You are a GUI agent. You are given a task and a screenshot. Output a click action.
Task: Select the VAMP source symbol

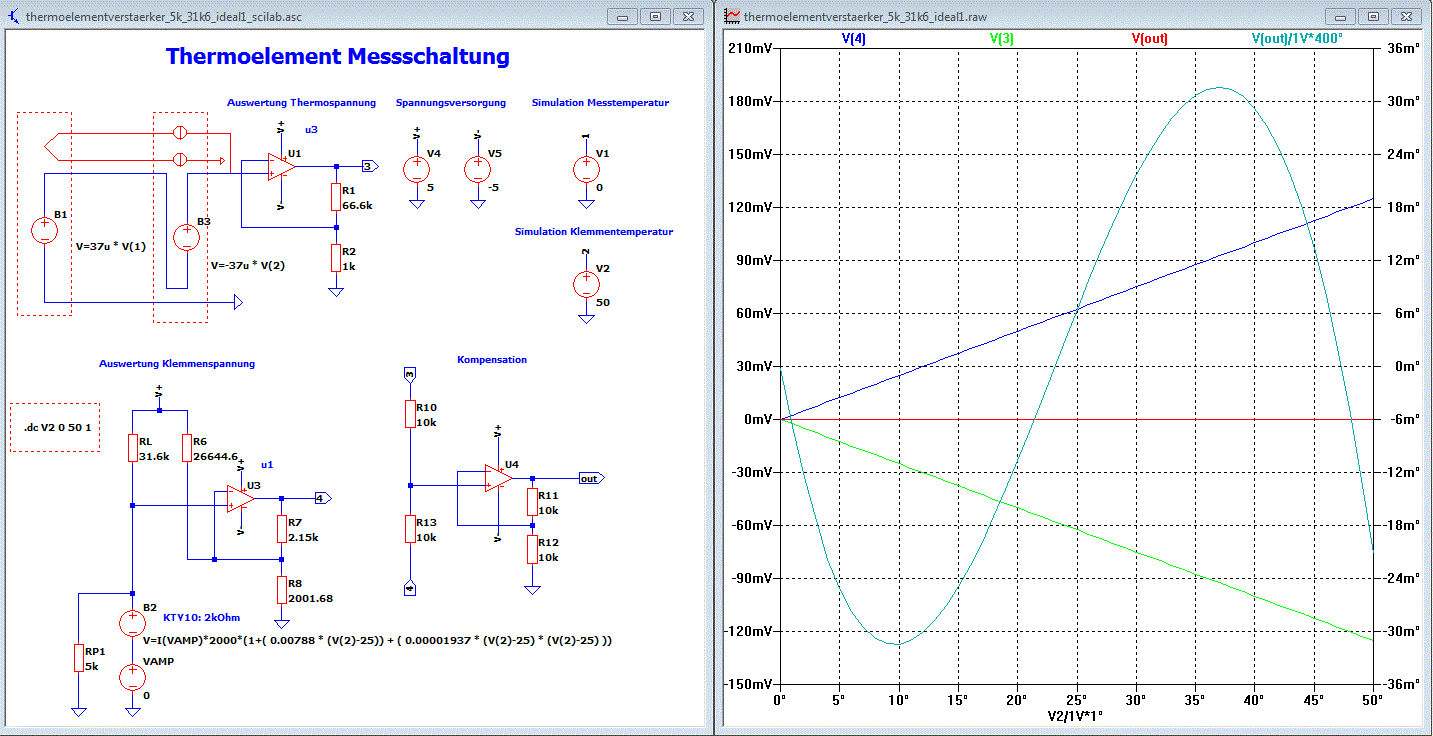(132, 677)
